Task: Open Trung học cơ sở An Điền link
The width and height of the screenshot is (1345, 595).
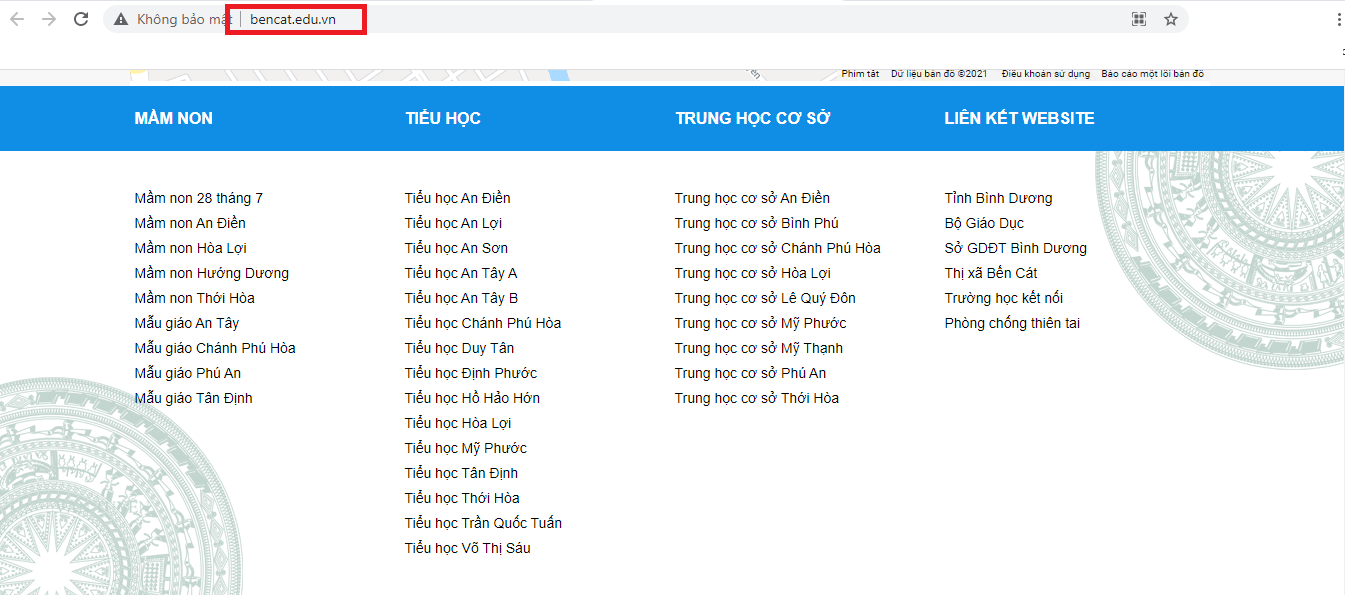Action: tap(753, 198)
